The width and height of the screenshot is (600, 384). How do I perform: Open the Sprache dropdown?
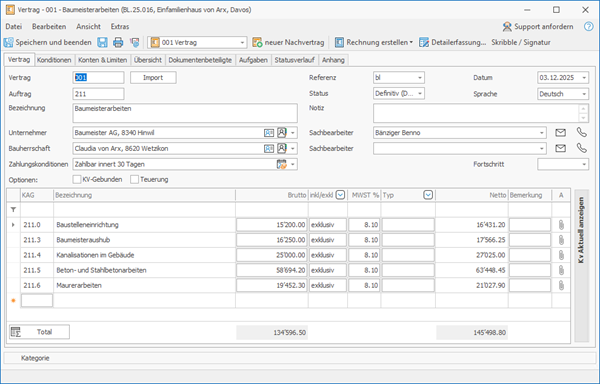click(584, 94)
